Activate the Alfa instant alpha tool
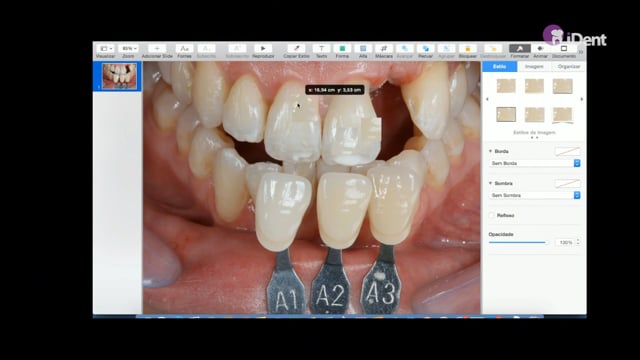 click(363, 49)
